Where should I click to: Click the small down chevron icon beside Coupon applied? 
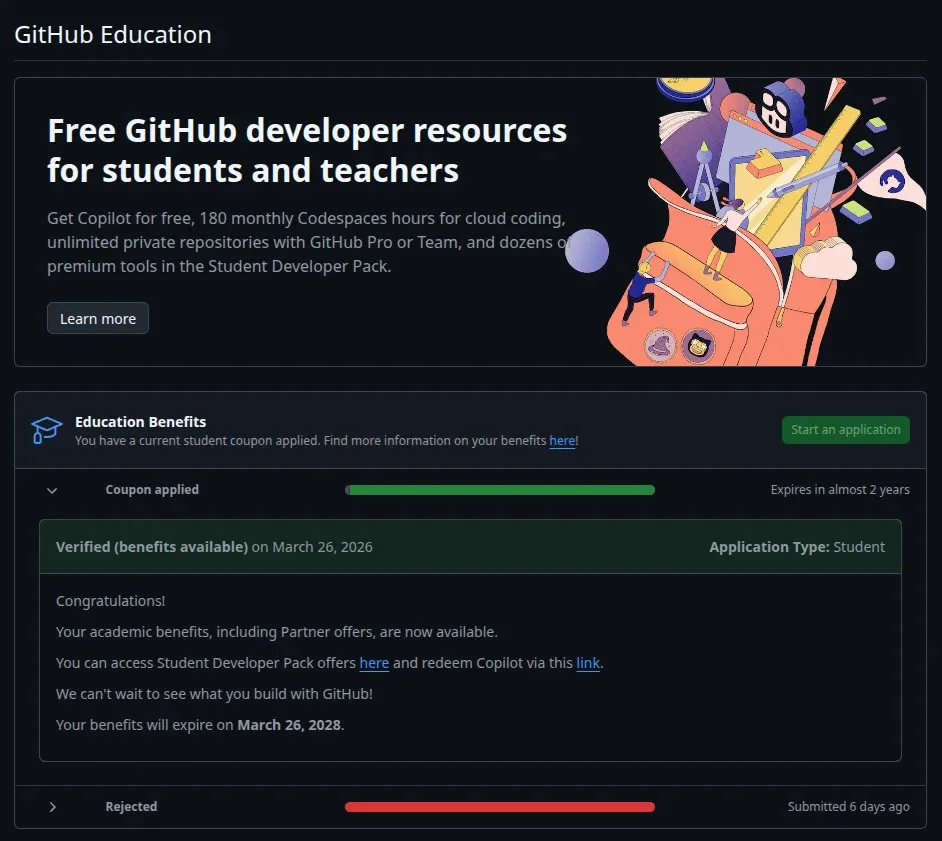coord(52,490)
